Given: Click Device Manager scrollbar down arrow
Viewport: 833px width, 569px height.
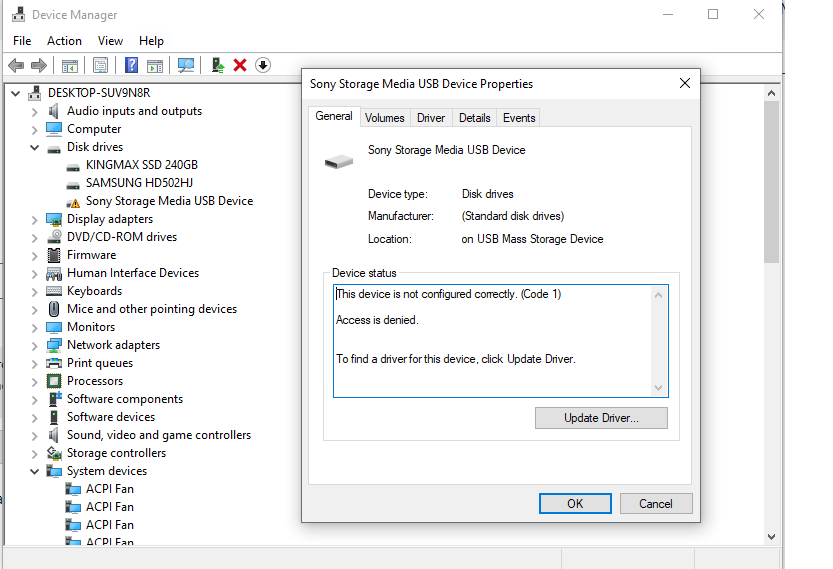Looking at the screenshot, I should pyautogui.click(x=771, y=537).
